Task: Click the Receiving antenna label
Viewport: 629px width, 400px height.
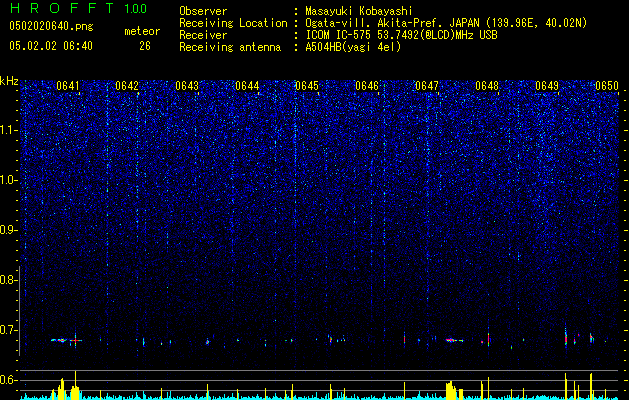Action: click(230, 48)
